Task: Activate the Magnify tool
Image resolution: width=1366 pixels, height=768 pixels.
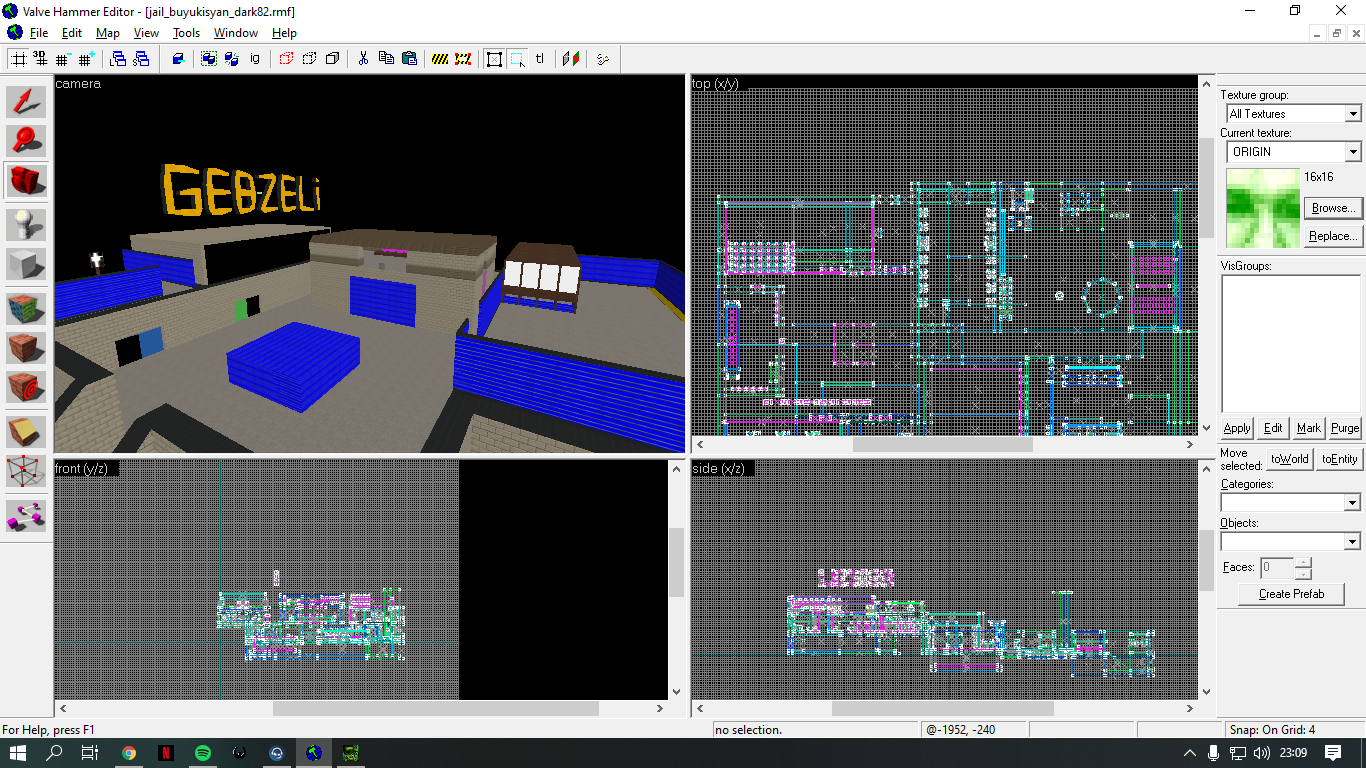Action: click(26, 141)
